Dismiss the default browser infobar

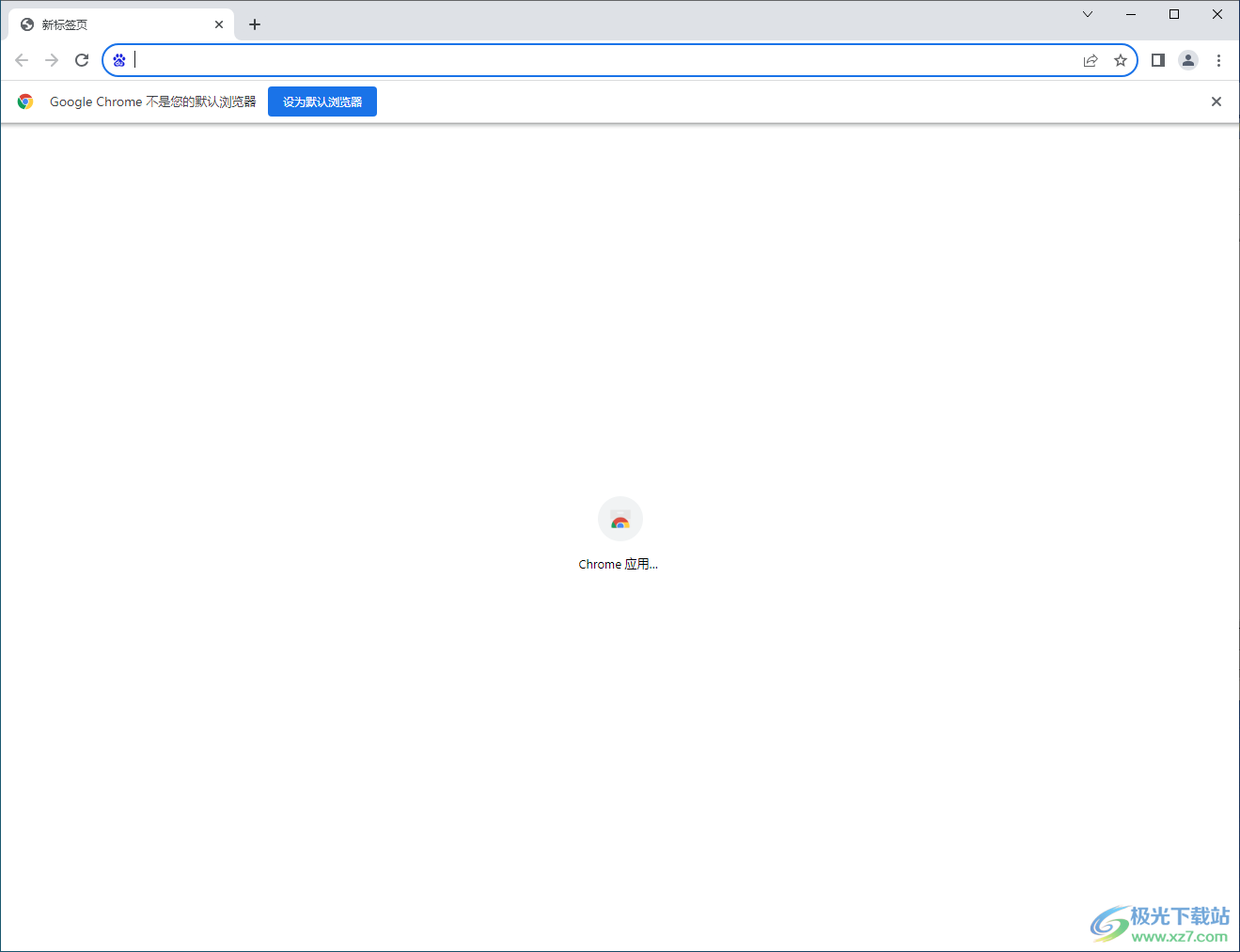1216,101
